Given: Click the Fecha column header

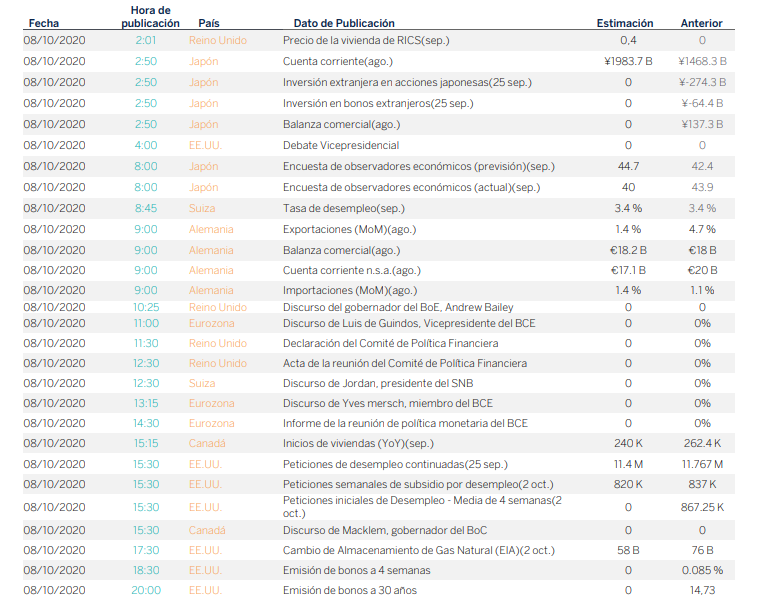Looking at the screenshot, I should click(43, 23).
